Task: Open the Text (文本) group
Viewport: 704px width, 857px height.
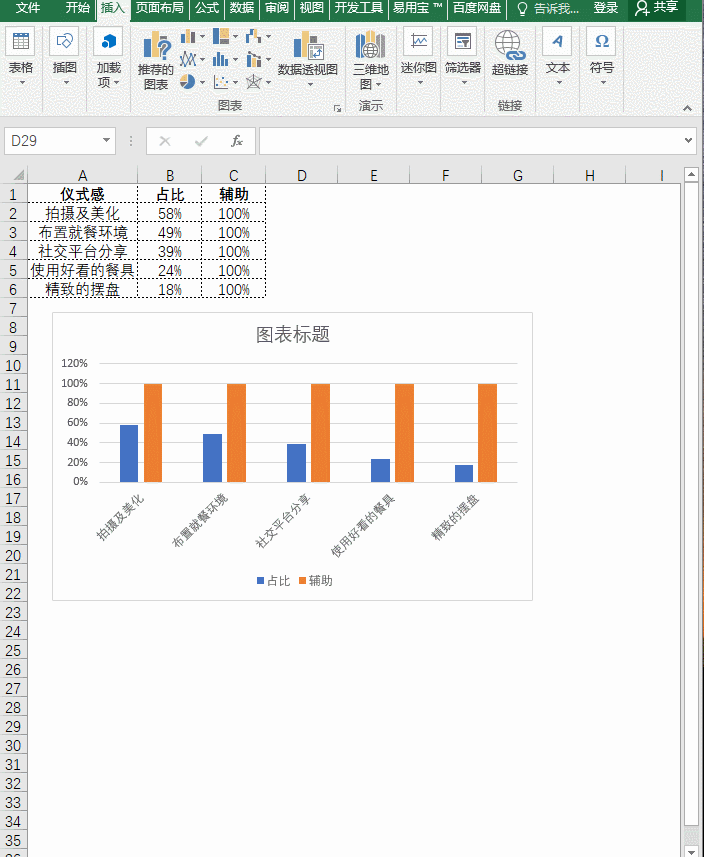Action: (x=558, y=58)
